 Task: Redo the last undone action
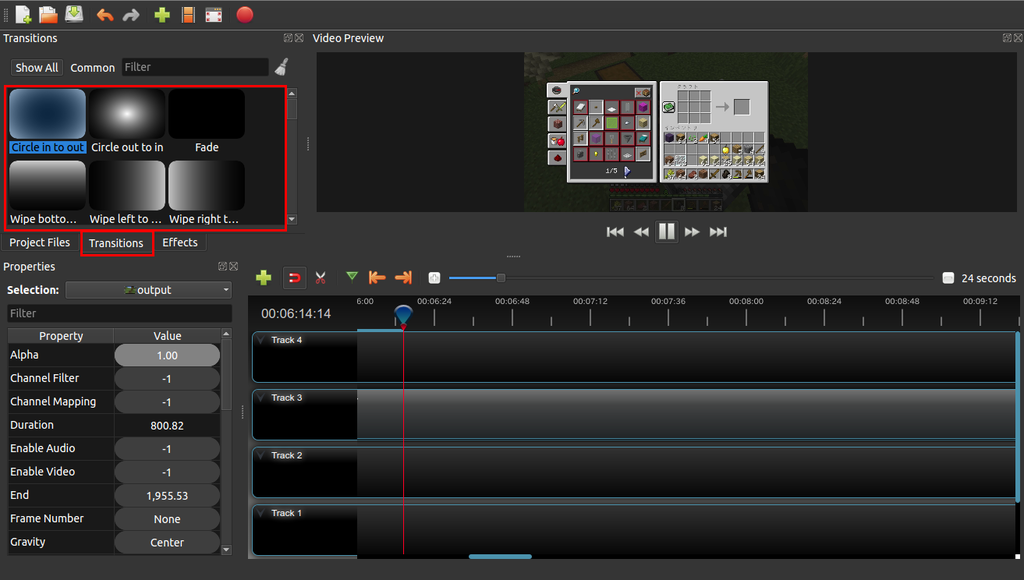[x=131, y=15]
